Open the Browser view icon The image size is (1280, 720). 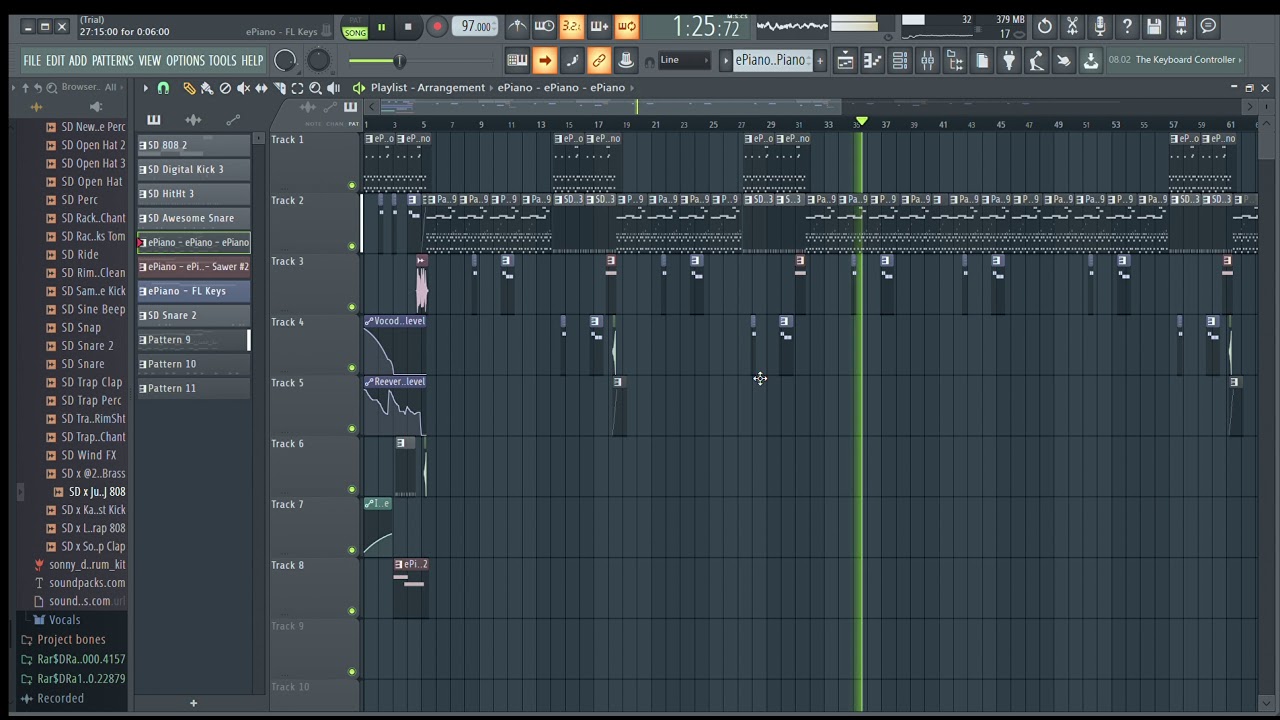954,61
